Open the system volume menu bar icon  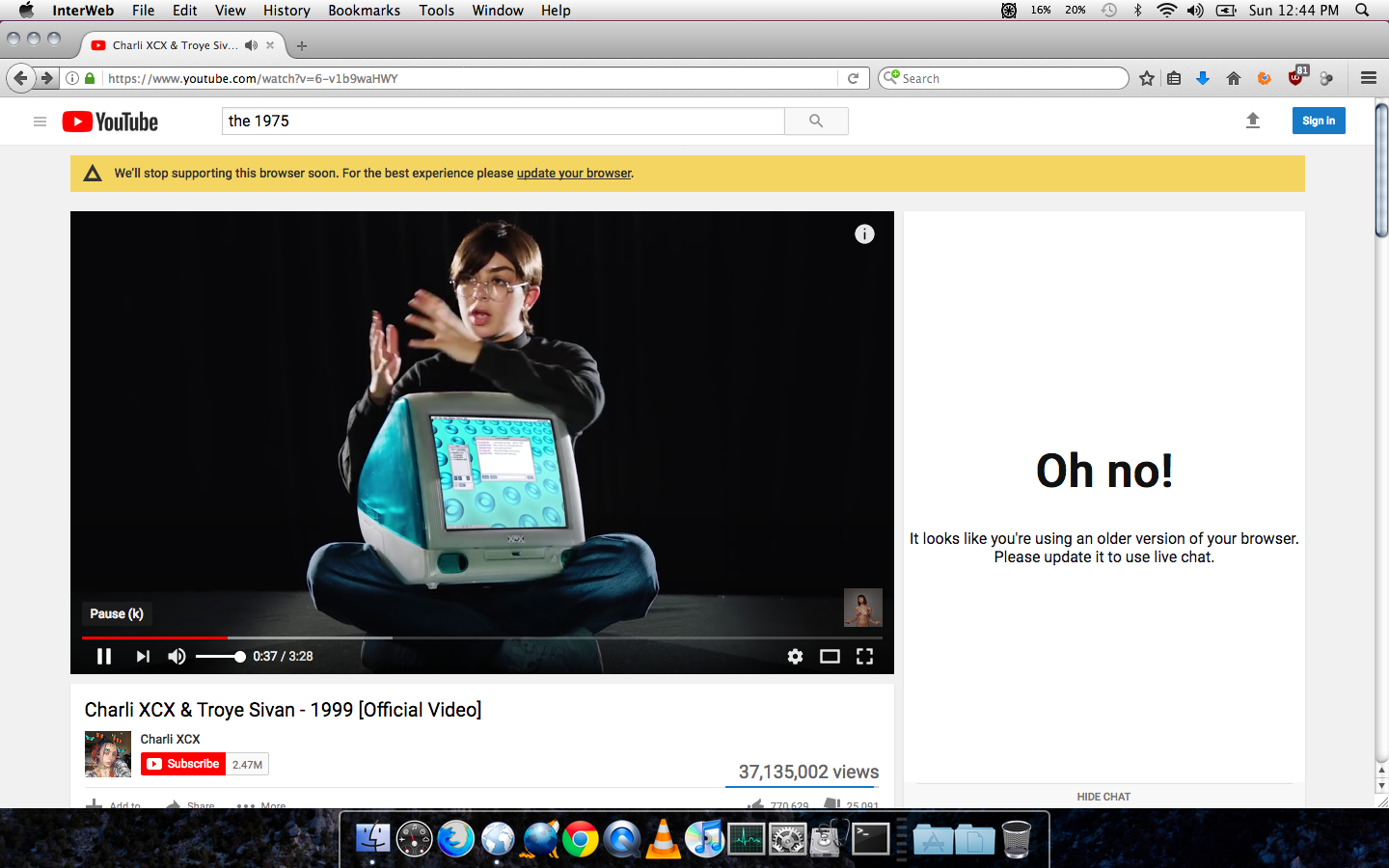pyautogui.click(x=1195, y=10)
